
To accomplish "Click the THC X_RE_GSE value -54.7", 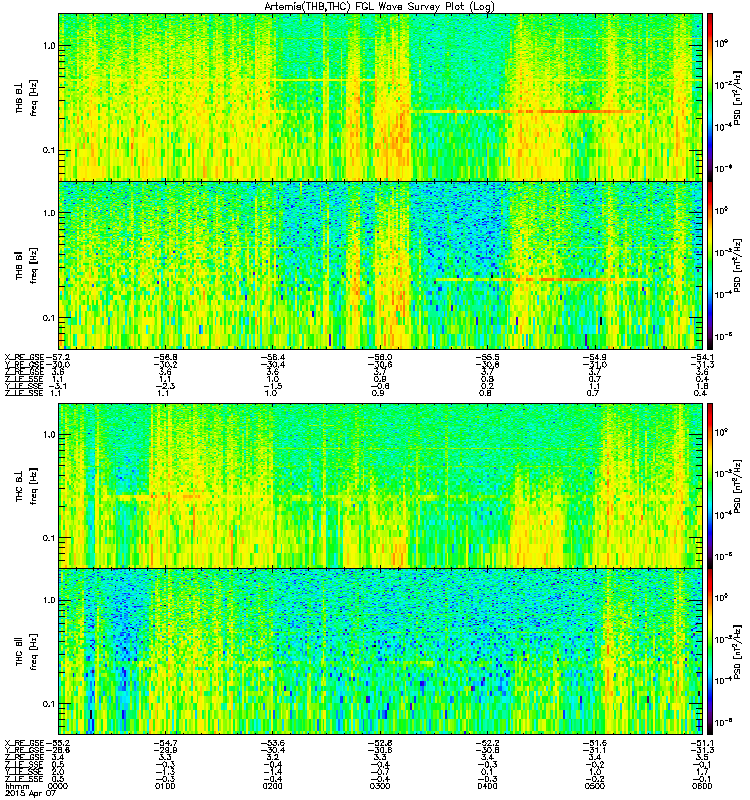I will coord(165,743).
